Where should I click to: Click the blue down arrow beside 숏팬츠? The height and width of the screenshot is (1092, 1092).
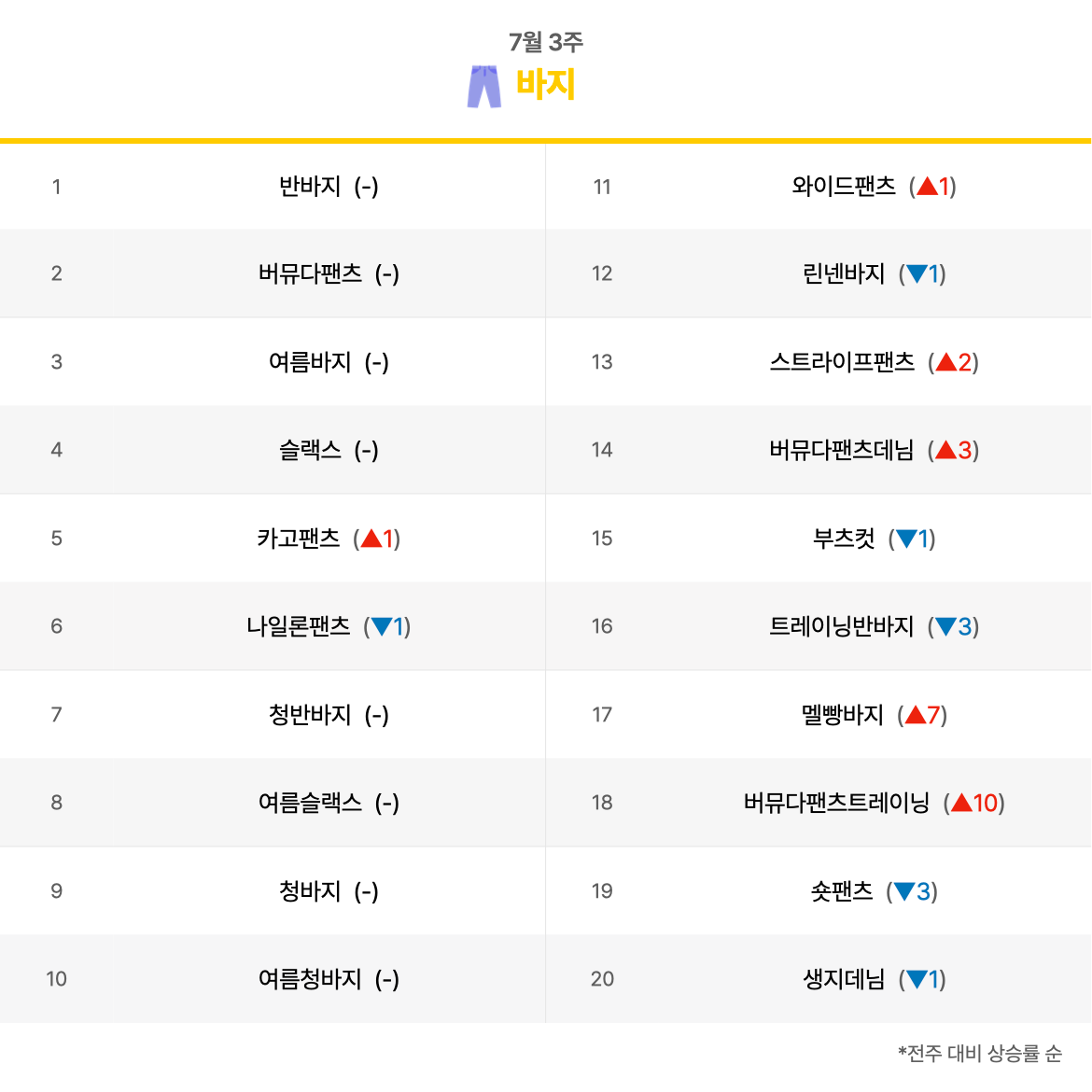pos(904,891)
